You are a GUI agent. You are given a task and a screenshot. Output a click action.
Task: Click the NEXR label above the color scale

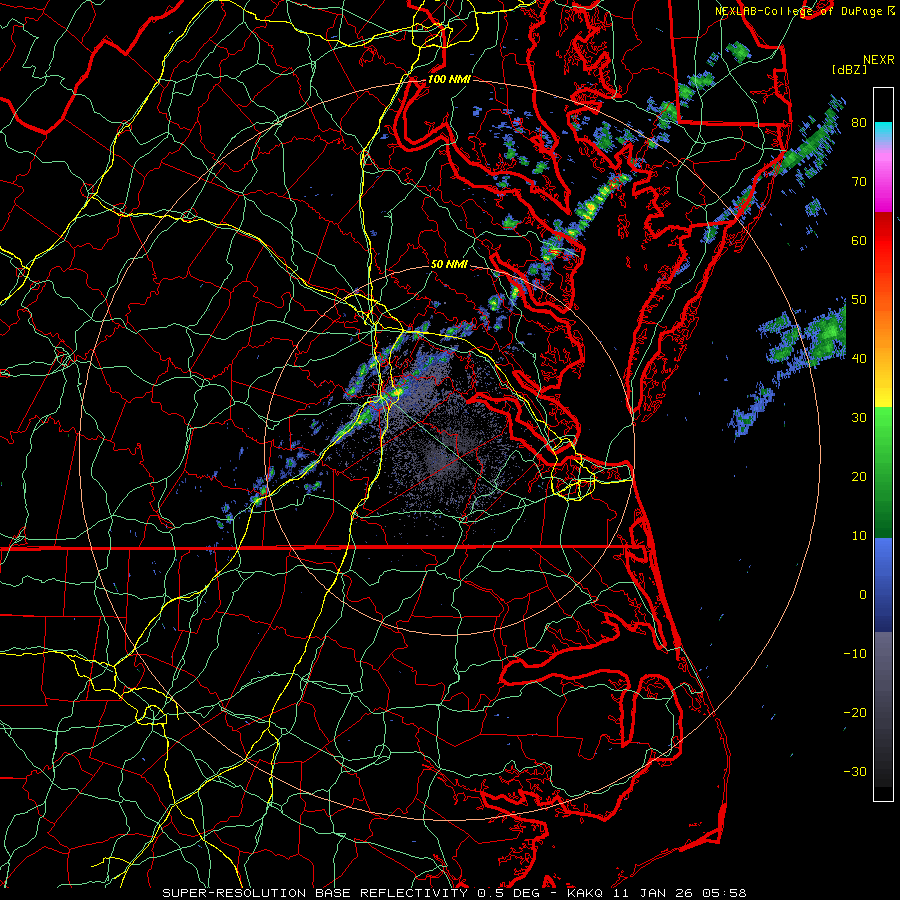(x=879, y=60)
